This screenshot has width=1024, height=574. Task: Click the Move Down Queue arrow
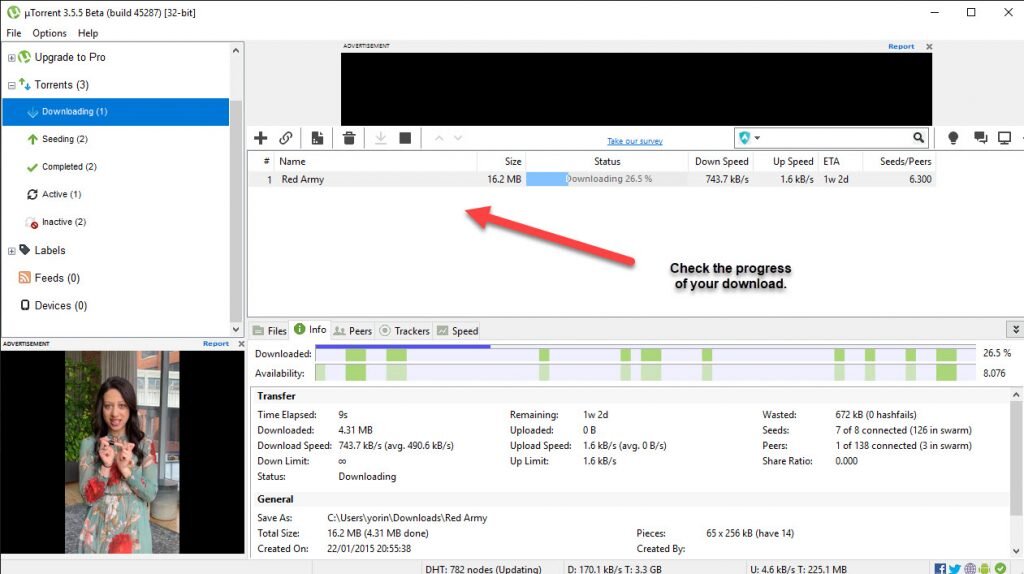point(458,138)
